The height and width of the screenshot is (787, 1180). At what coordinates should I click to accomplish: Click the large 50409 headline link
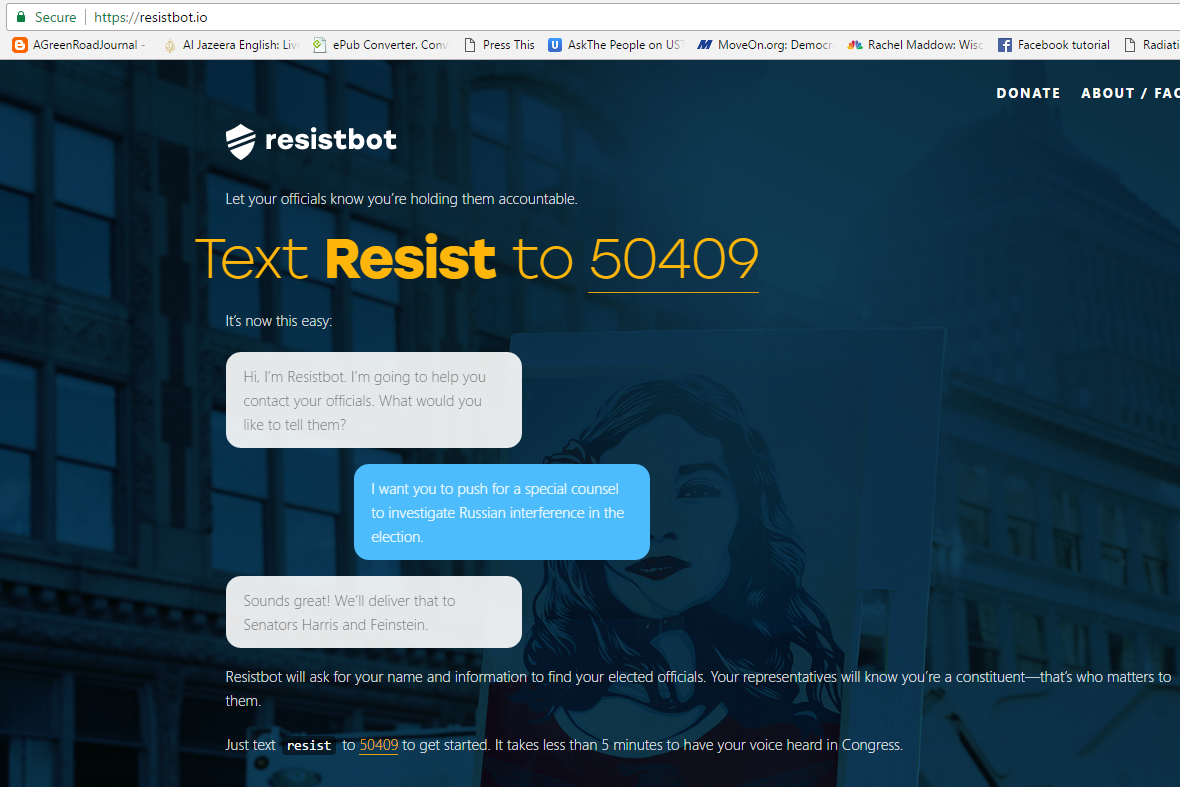[674, 260]
